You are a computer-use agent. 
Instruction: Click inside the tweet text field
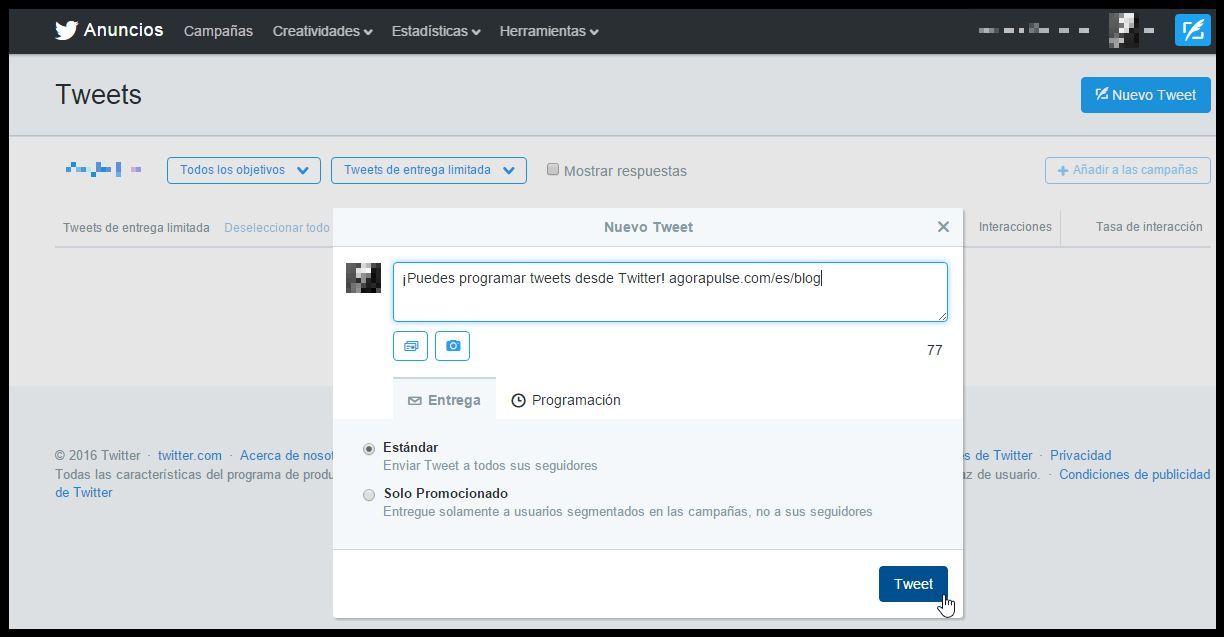[670, 291]
